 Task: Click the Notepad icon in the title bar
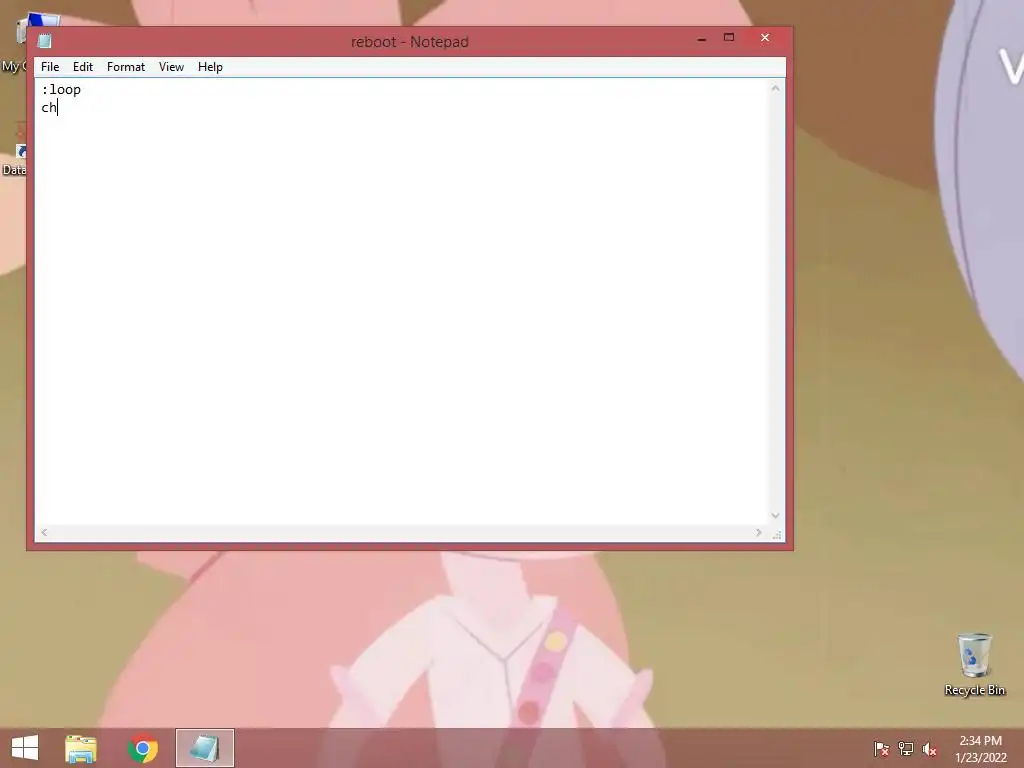[44, 41]
